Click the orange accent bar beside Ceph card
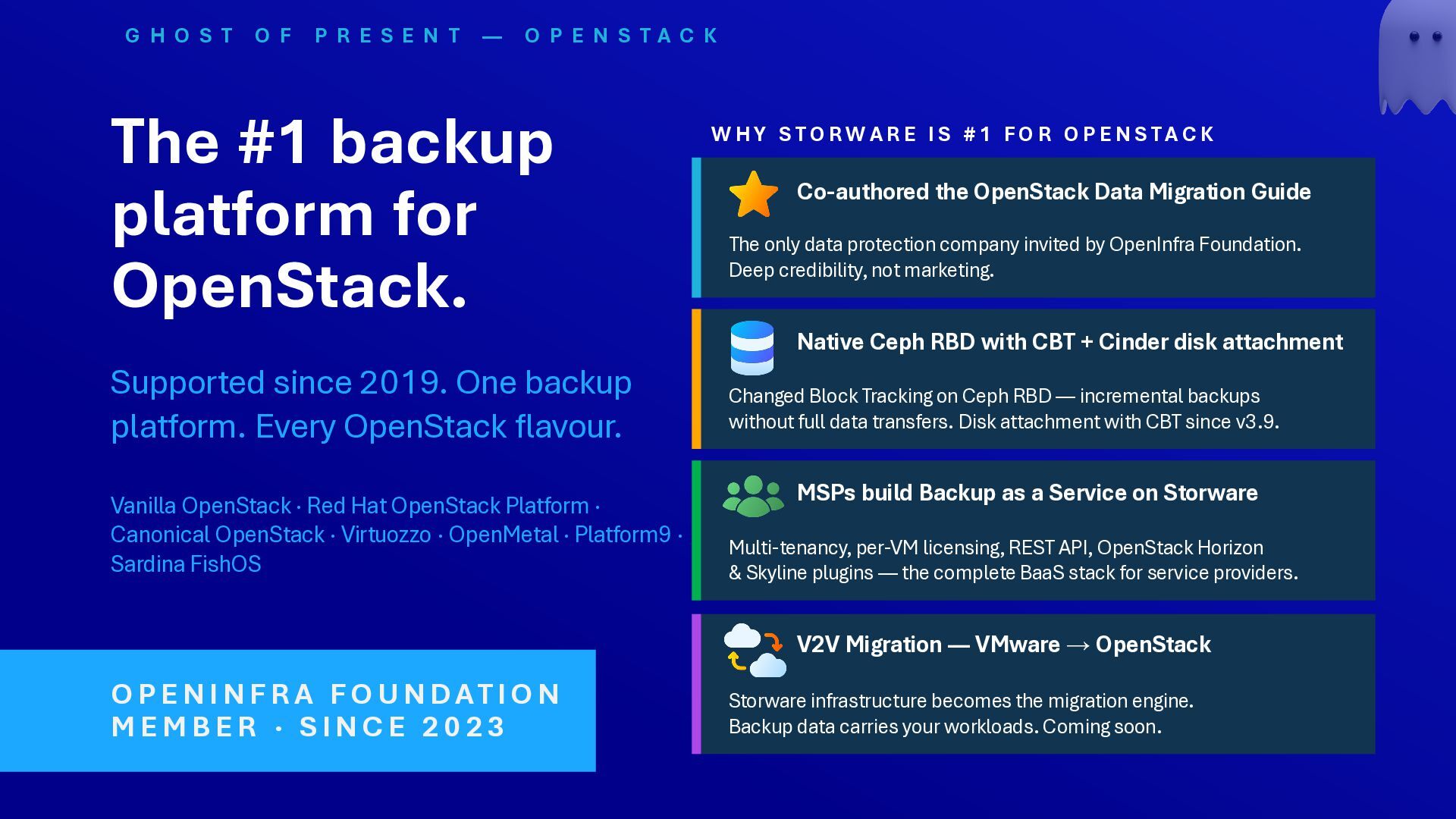The height and width of the screenshot is (819, 1456). 696,378
